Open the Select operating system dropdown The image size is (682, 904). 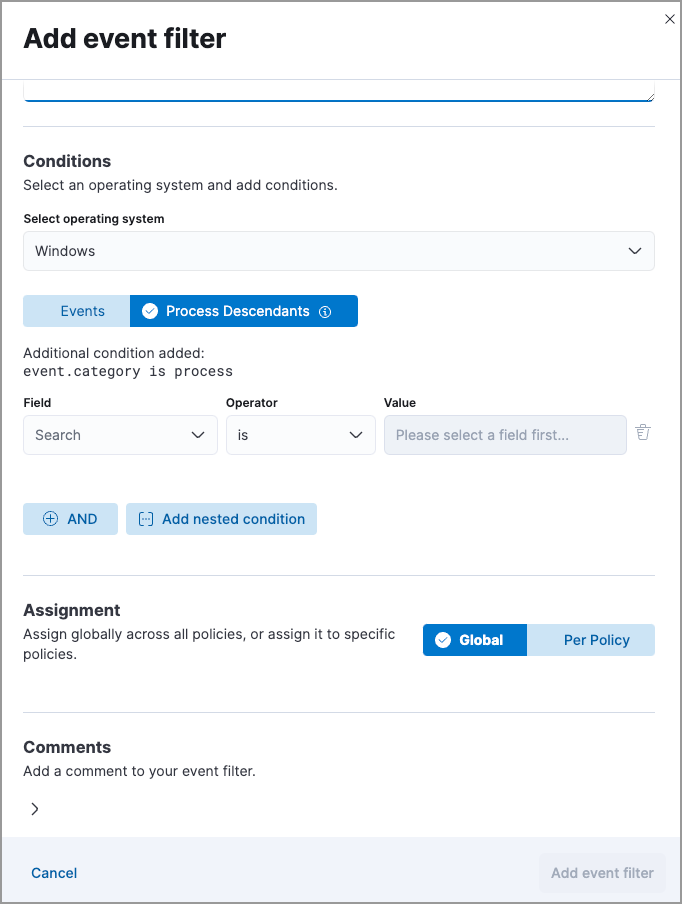coord(339,251)
